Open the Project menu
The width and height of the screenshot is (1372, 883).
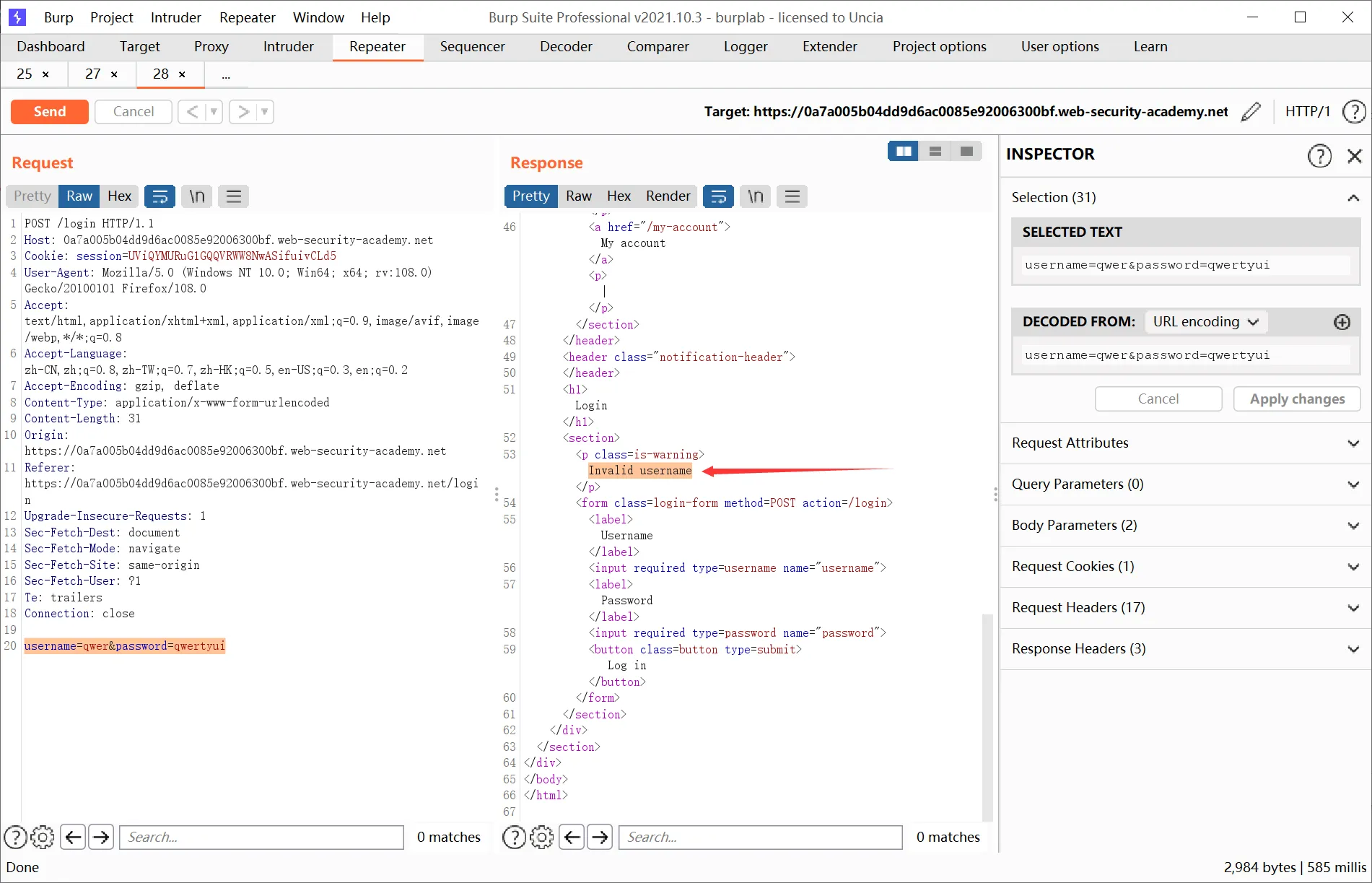112,17
